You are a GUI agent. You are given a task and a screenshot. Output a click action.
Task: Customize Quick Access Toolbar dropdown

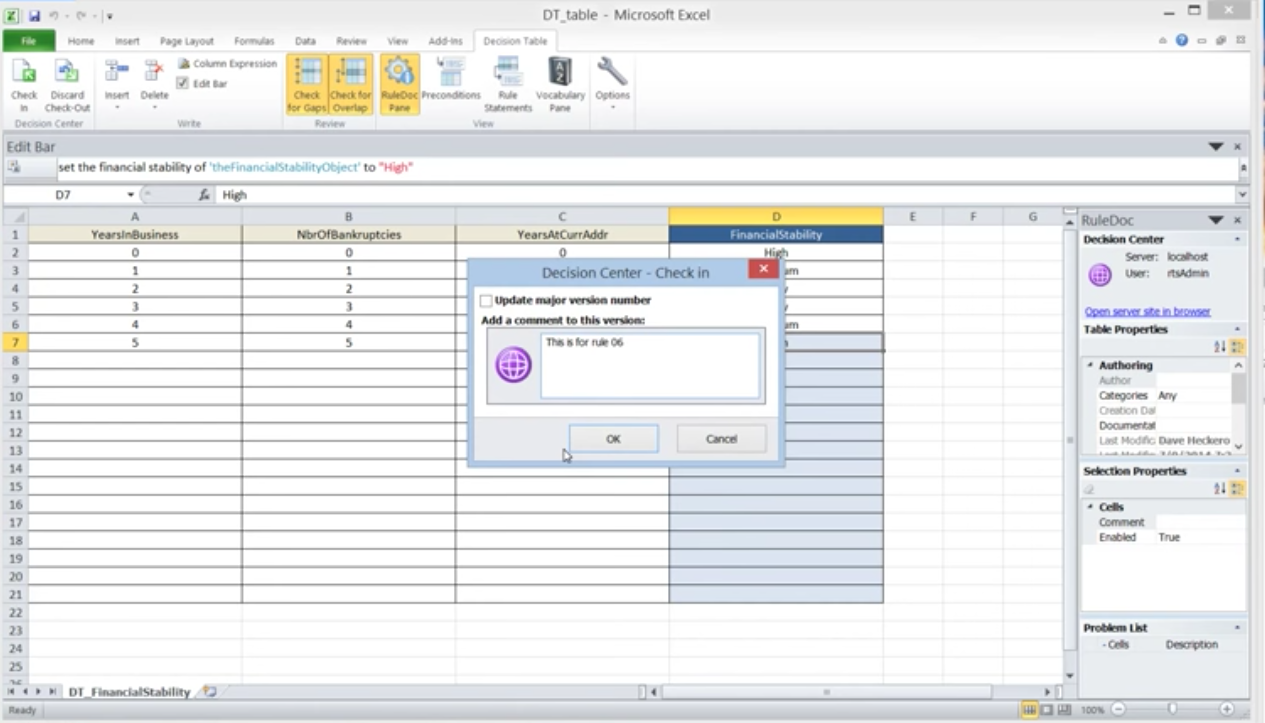pyautogui.click(x=108, y=16)
